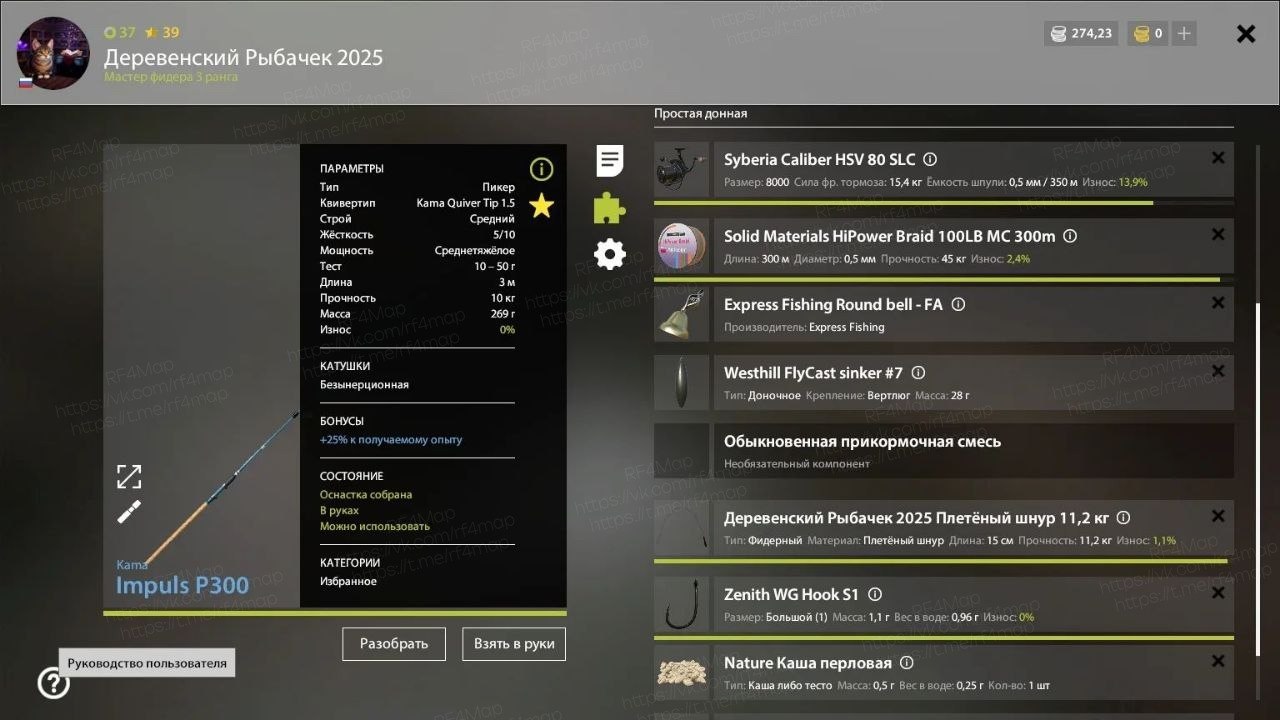Click the Разобрать button

point(394,644)
